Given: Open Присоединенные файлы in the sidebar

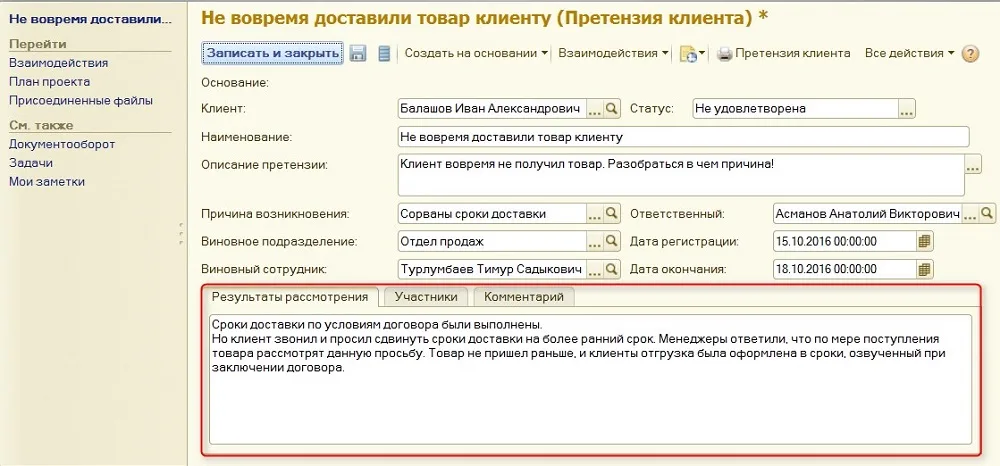Looking at the screenshot, I should pyautogui.click(x=80, y=100).
